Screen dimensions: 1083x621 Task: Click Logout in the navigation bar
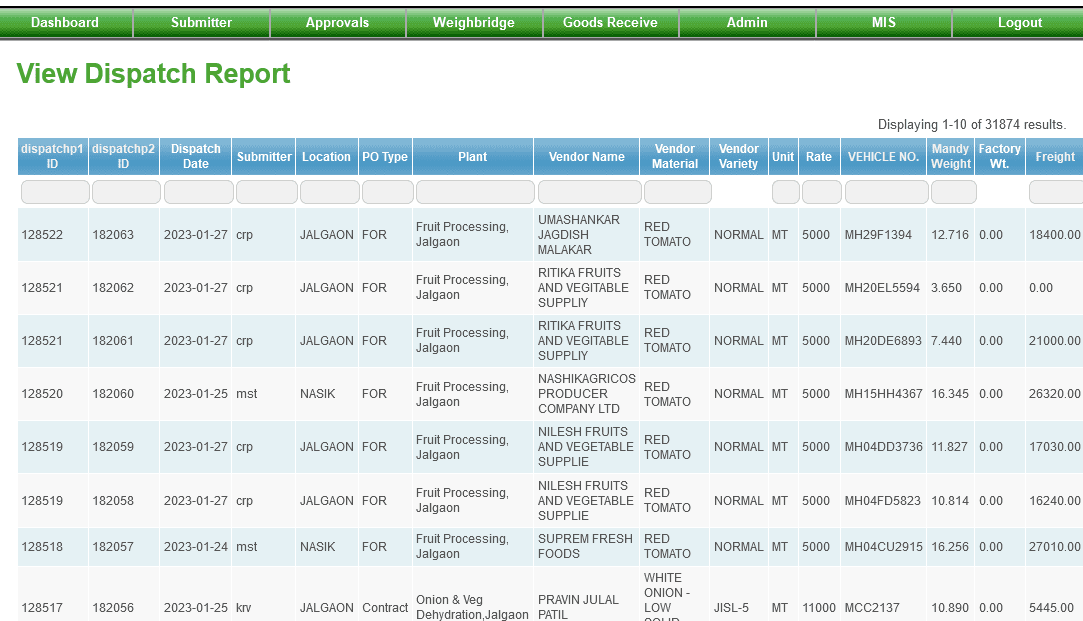point(1019,22)
